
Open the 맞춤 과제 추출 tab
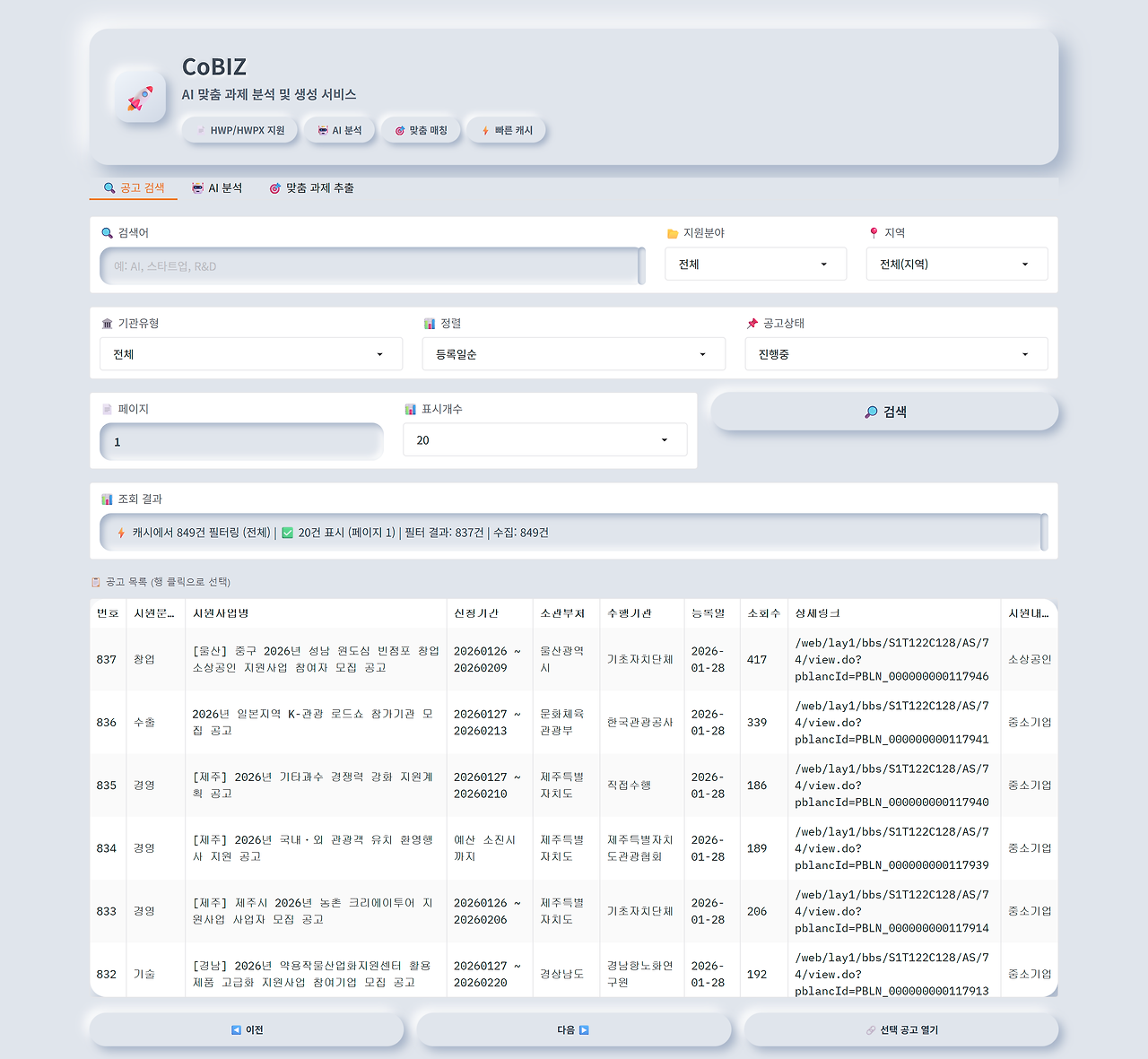[x=312, y=187]
